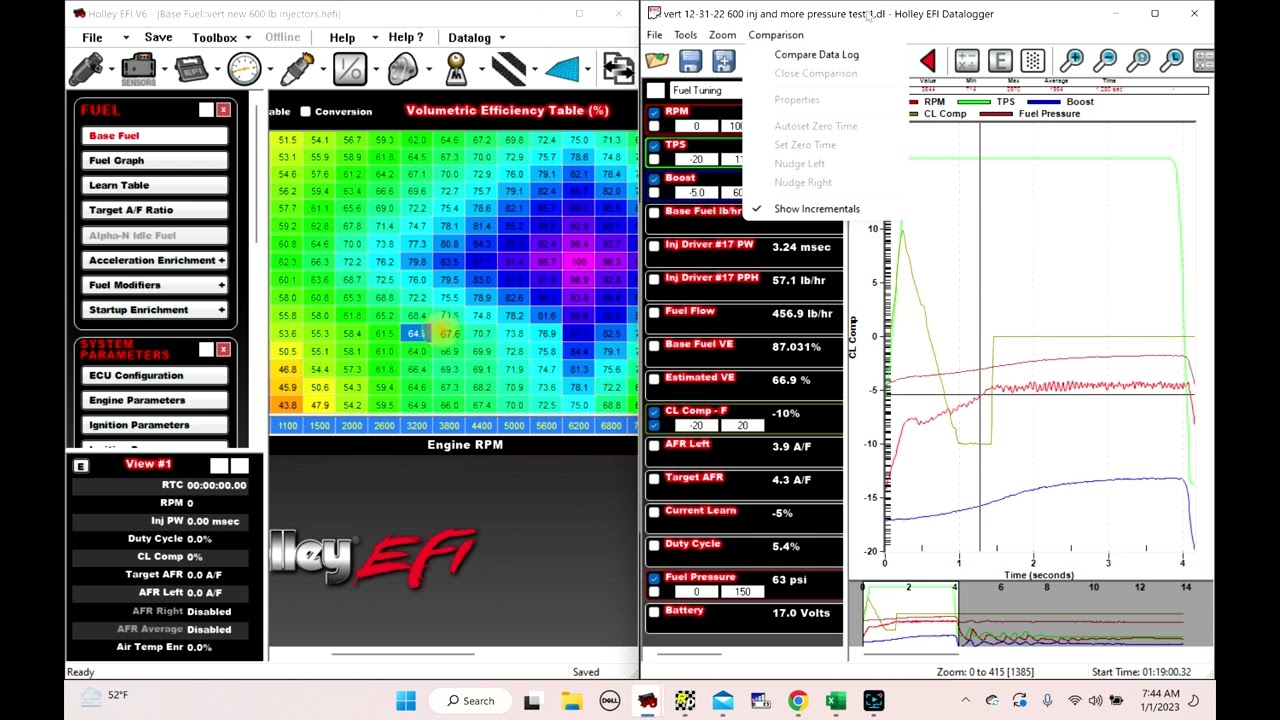The image size is (1280, 720).
Task: Open the Sensors toolbar icon
Action: click(138, 69)
